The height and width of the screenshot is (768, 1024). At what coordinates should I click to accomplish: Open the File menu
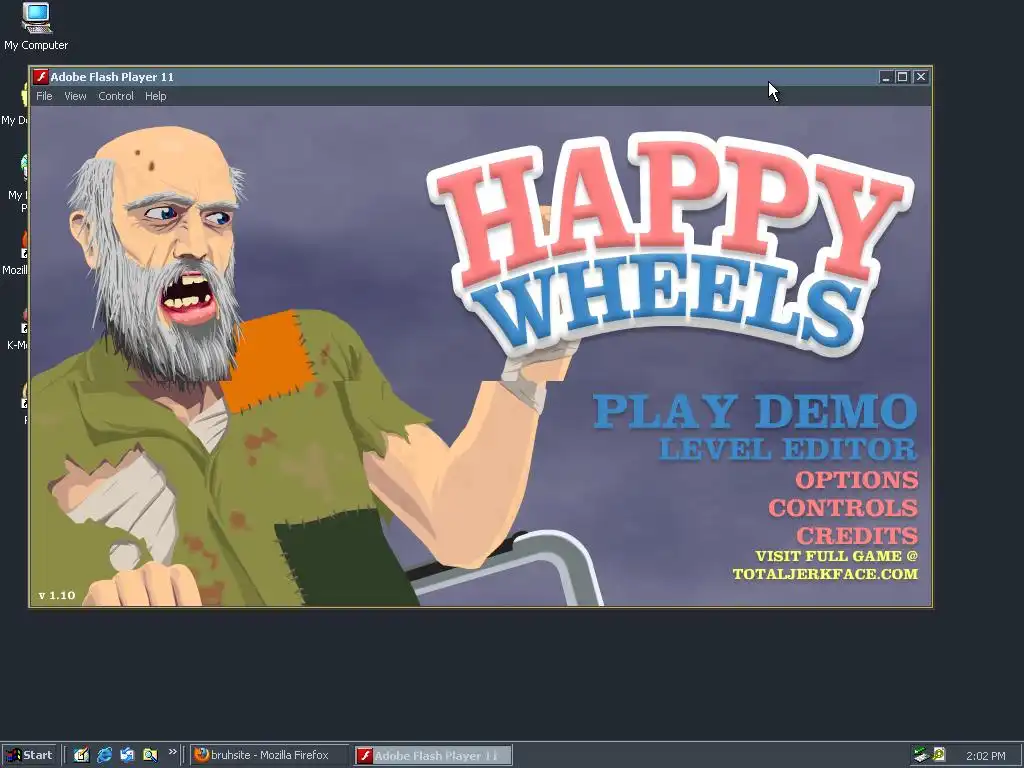click(44, 96)
